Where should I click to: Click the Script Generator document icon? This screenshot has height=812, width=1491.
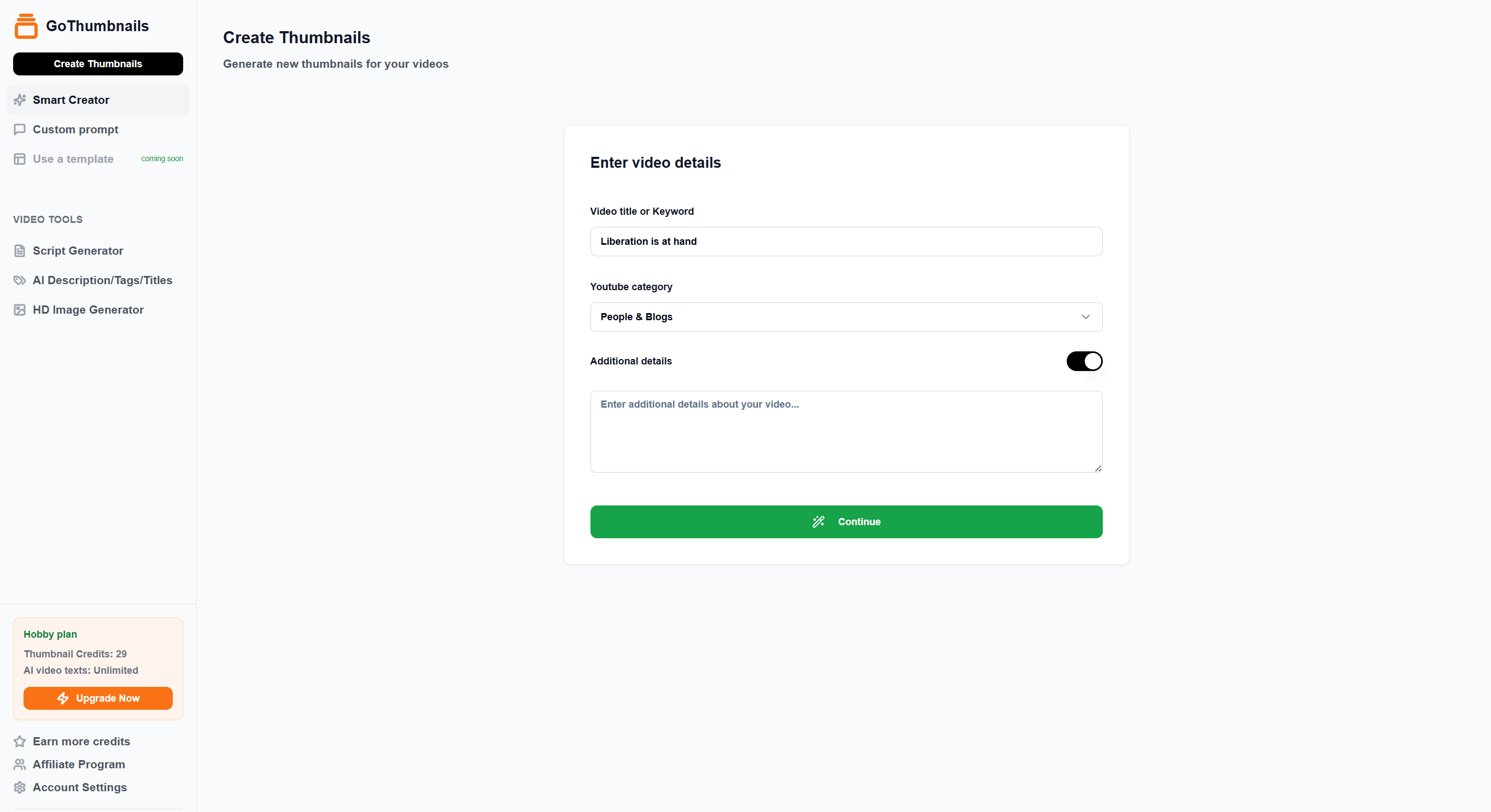(x=20, y=251)
